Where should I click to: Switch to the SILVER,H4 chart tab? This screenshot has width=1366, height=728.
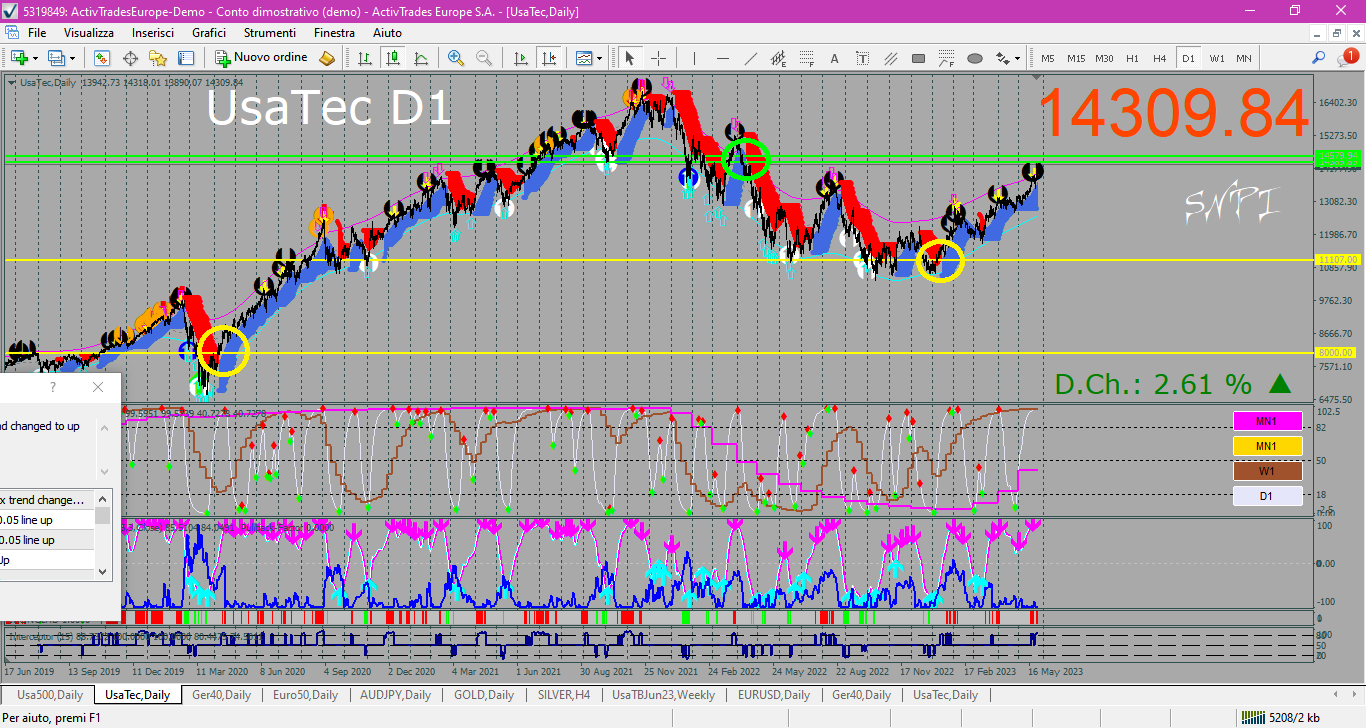coord(563,694)
